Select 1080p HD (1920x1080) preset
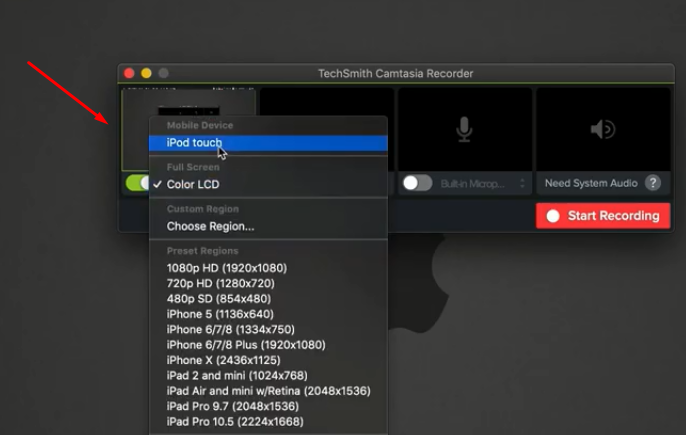Image resolution: width=686 pixels, height=435 pixels. [x=268, y=268]
